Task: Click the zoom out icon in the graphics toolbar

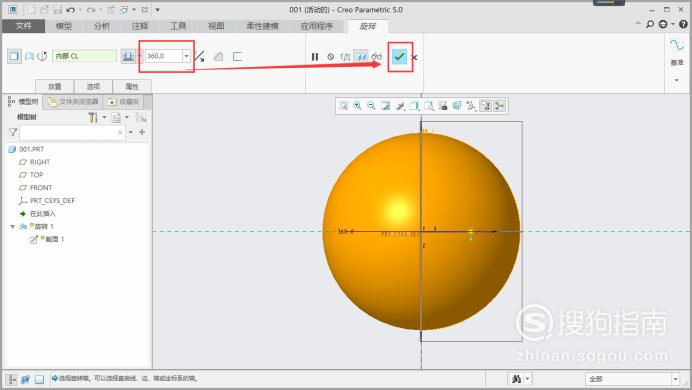Action: pos(371,105)
